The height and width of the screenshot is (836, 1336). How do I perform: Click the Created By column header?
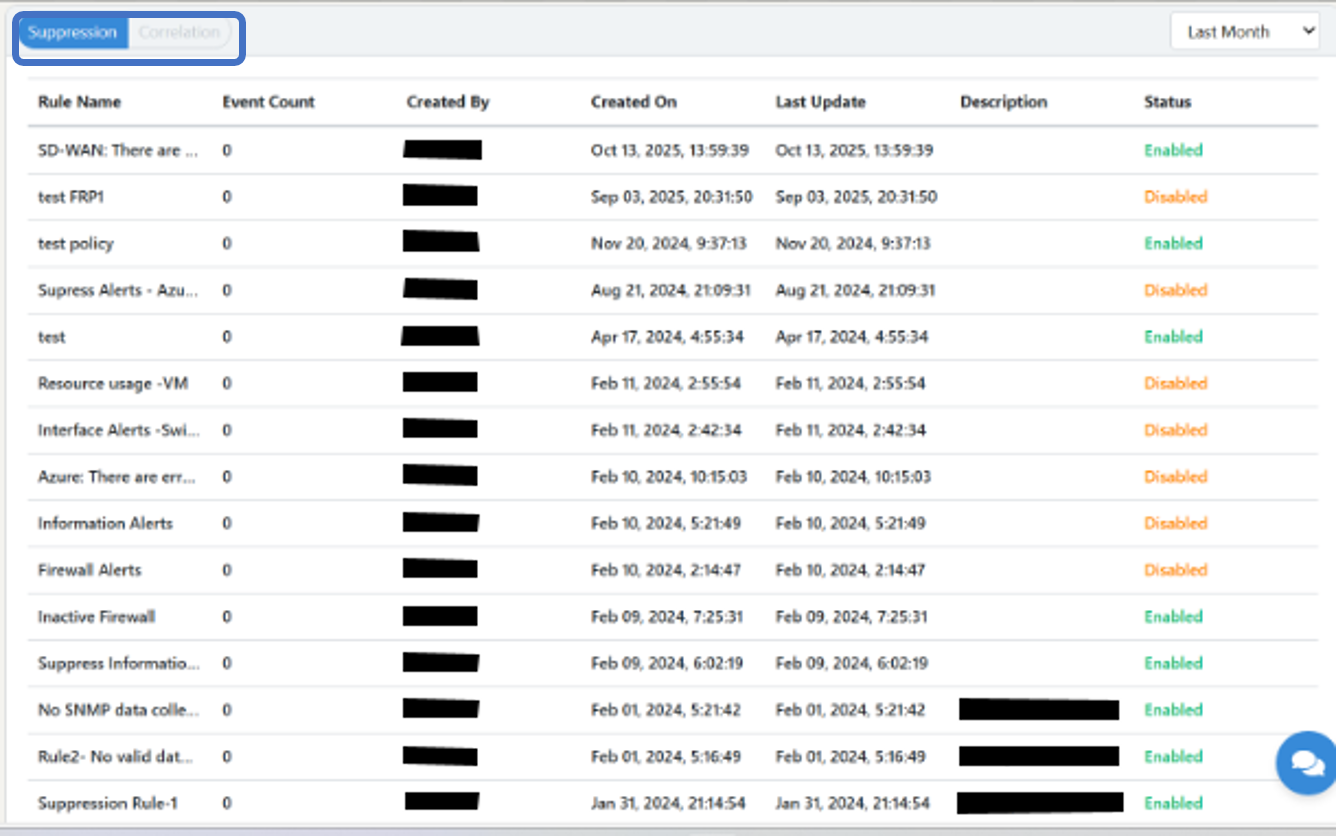coord(448,102)
